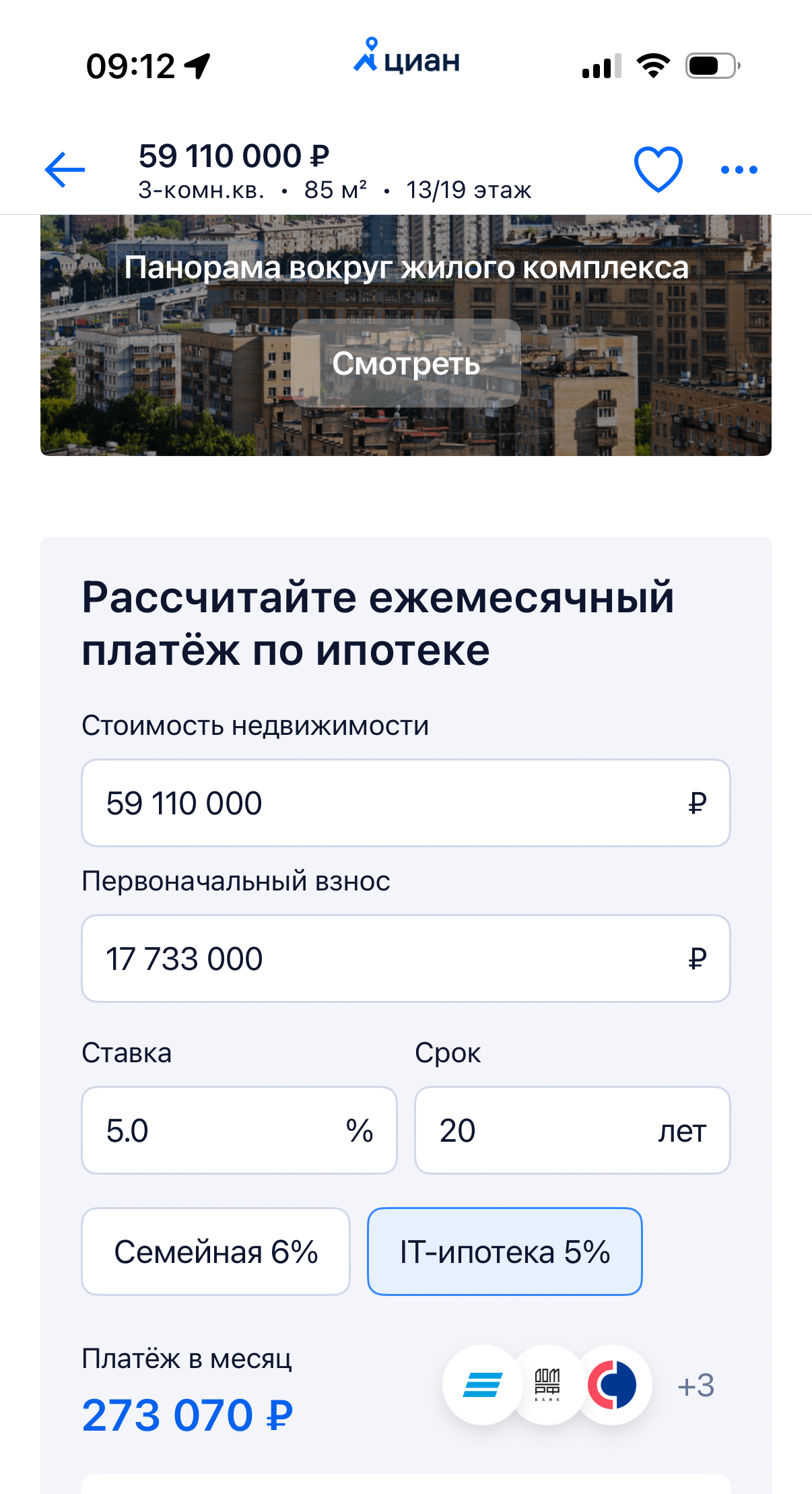Tap the Dom.RF bank logo
This screenshot has height=1494, width=812.
[547, 1385]
